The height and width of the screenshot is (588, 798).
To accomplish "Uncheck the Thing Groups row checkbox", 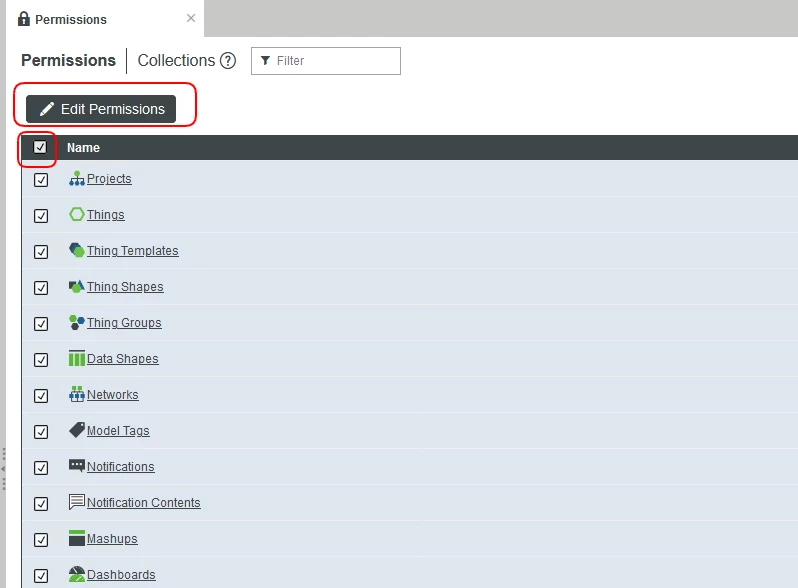I will [41, 324].
